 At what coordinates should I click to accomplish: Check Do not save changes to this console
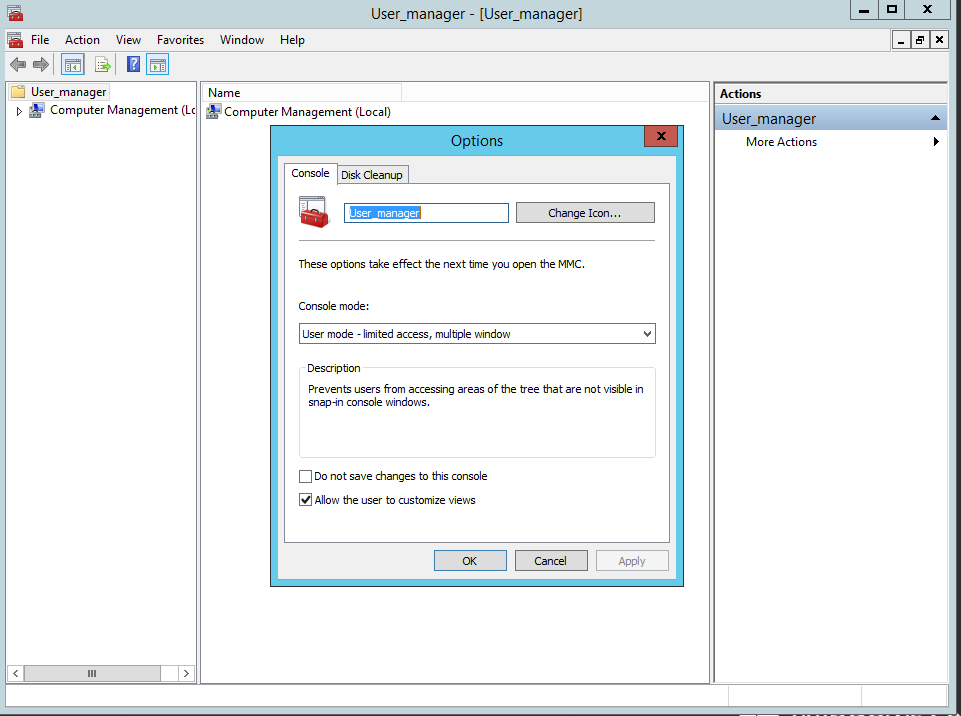pyautogui.click(x=305, y=476)
